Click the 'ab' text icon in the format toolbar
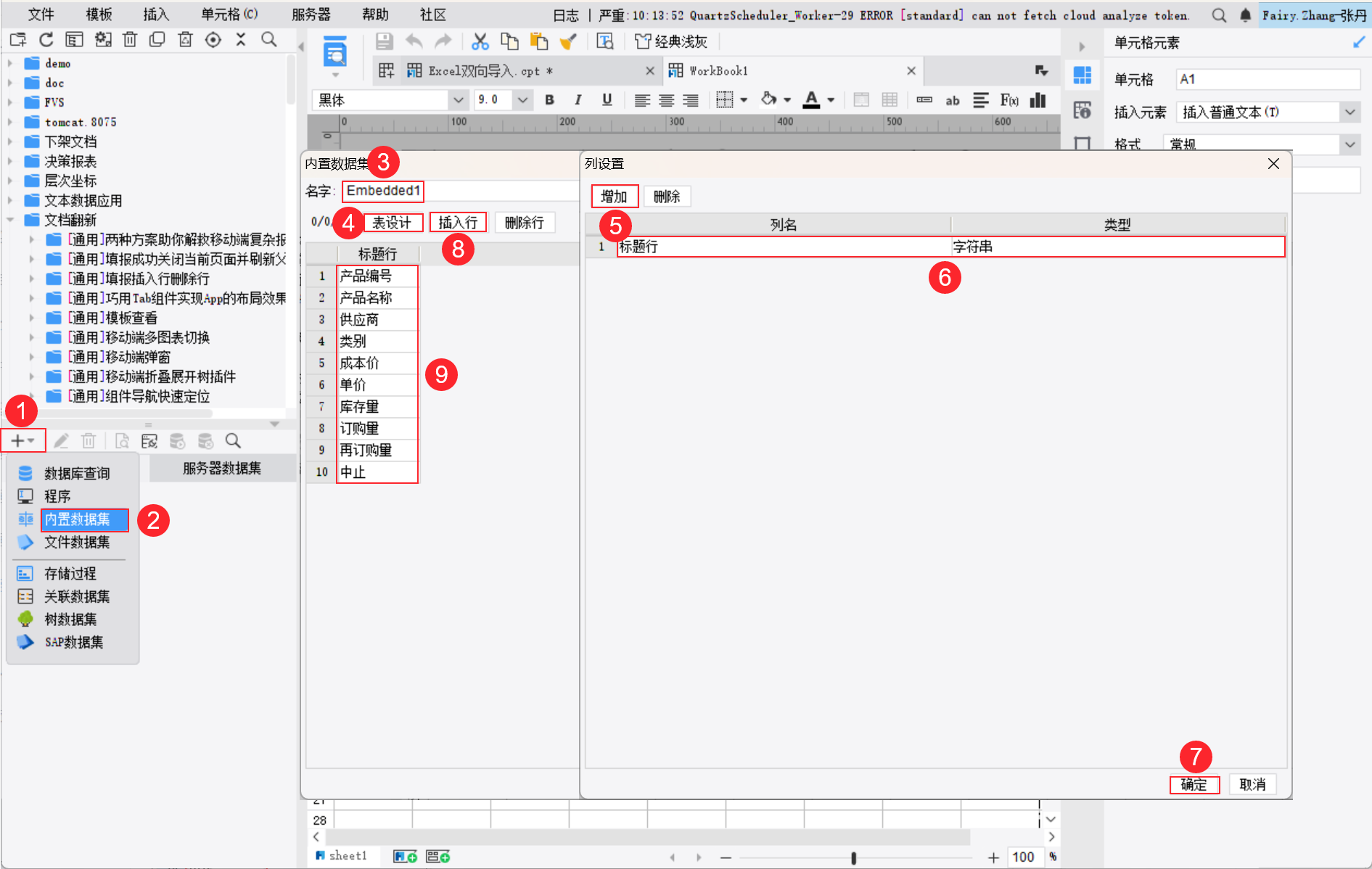The image size is (1372, 869). pos(953,100)
